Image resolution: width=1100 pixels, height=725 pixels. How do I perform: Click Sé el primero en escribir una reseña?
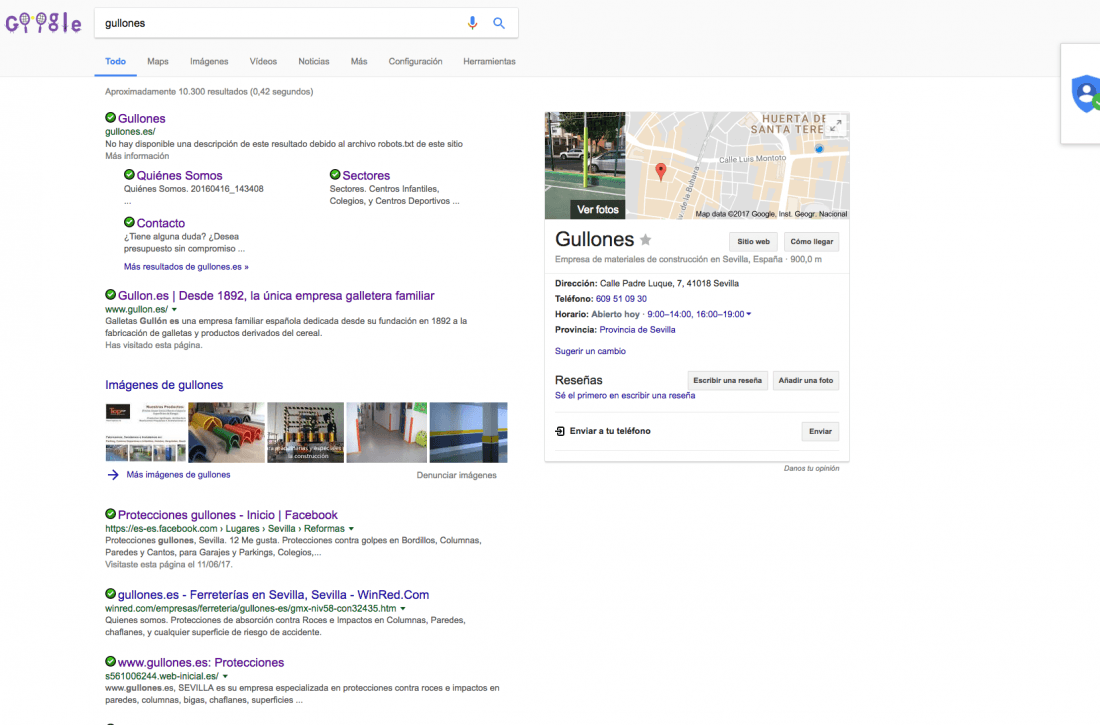pyautogui.click(x=625, y=396)
